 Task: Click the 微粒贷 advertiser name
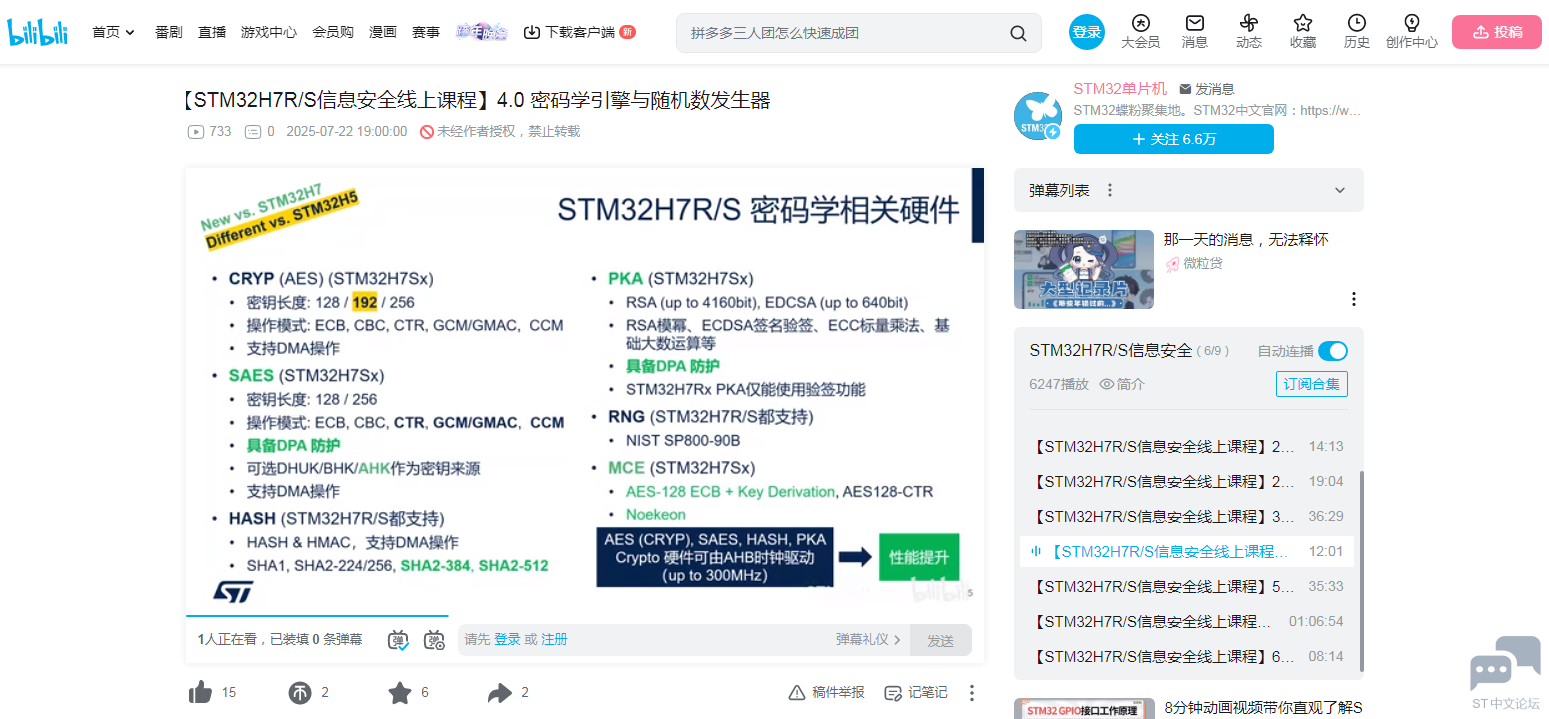coord(1203,263)
